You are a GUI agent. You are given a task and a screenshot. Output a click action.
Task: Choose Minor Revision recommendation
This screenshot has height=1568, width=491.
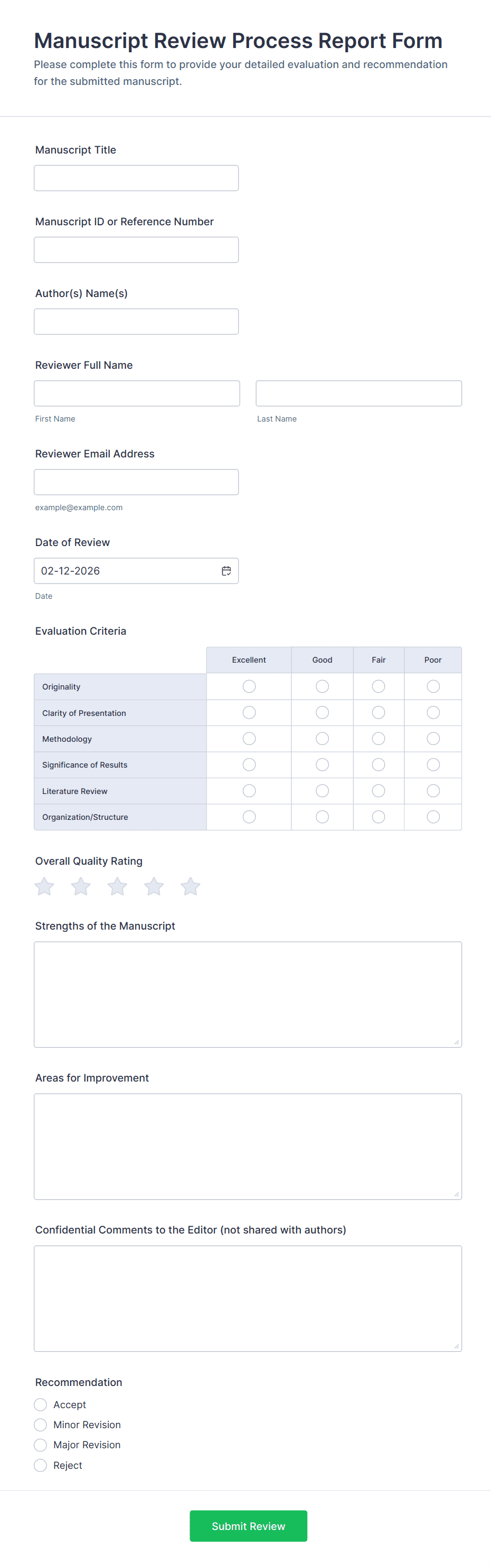click(41, 1424)
